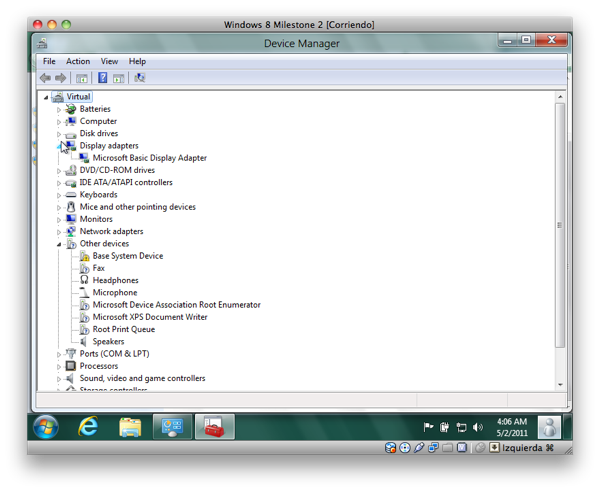
Task: Open the Action menu
Action: tap(78, 61)
